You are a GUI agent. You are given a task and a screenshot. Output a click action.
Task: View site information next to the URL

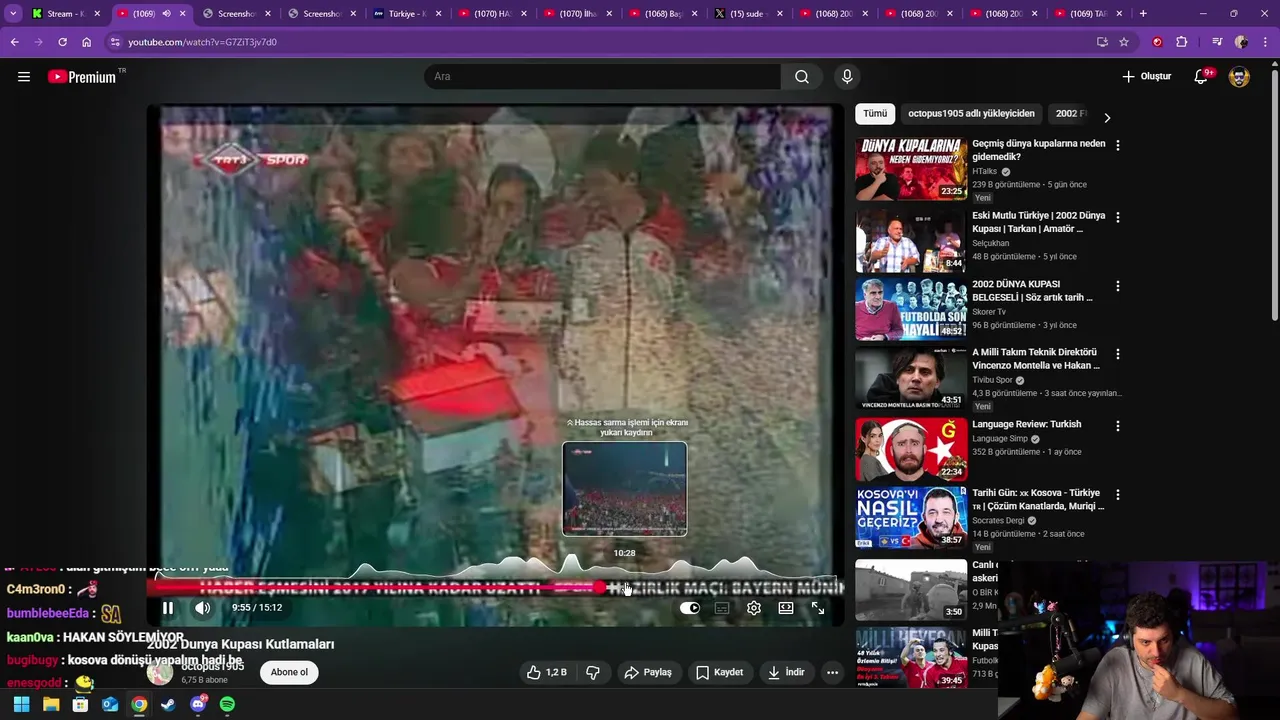115,42
